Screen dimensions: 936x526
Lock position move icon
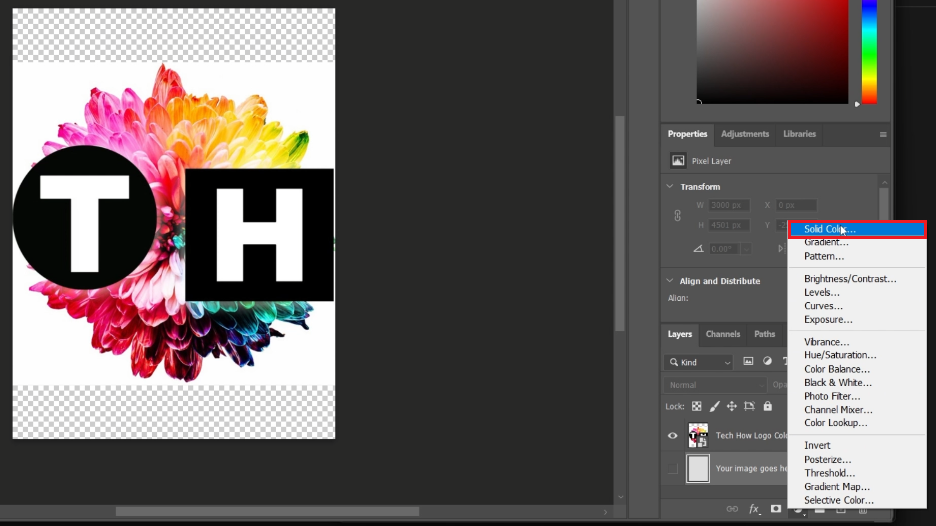731,407
